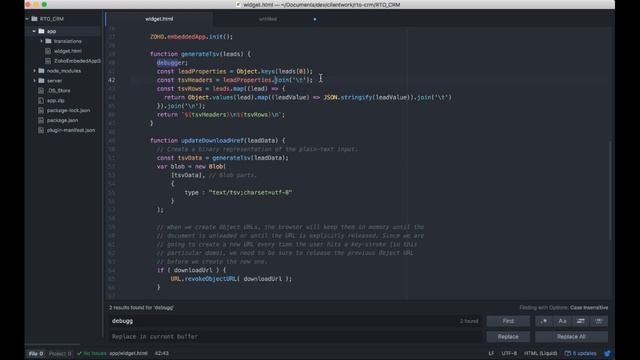Click the server folder icon
This screenshot has height=360, width=640.
41,80
